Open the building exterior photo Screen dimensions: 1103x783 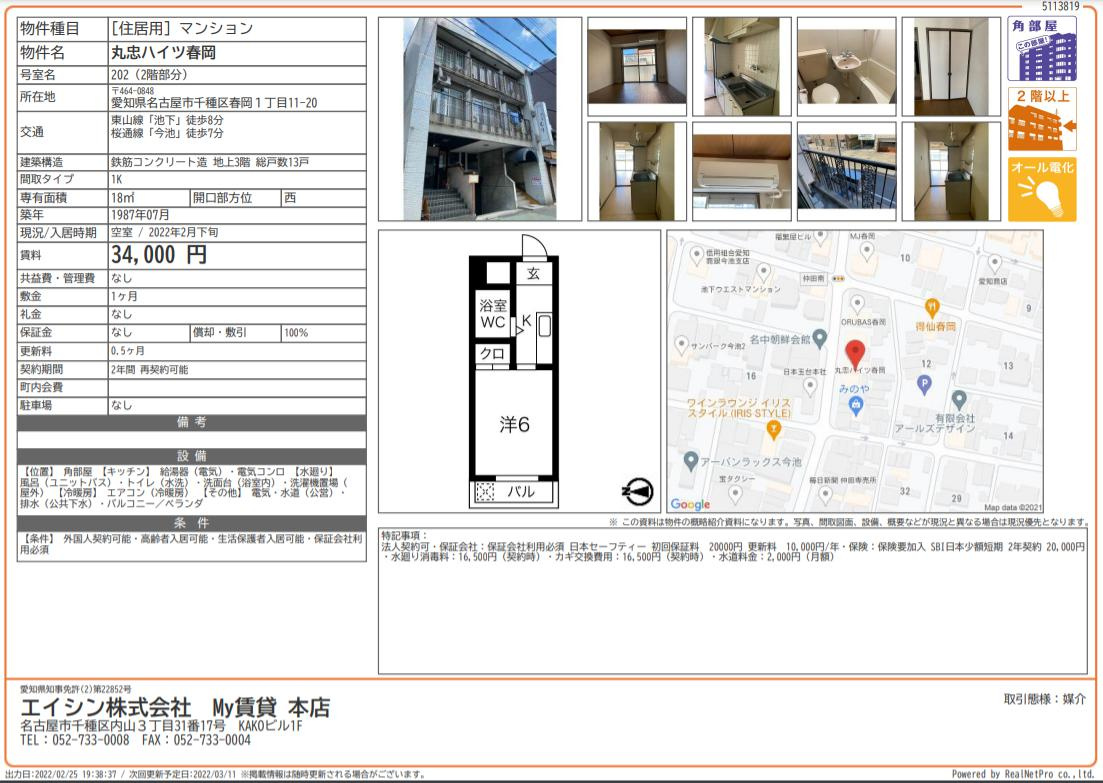pyautogui.click(x=480, y=119)
